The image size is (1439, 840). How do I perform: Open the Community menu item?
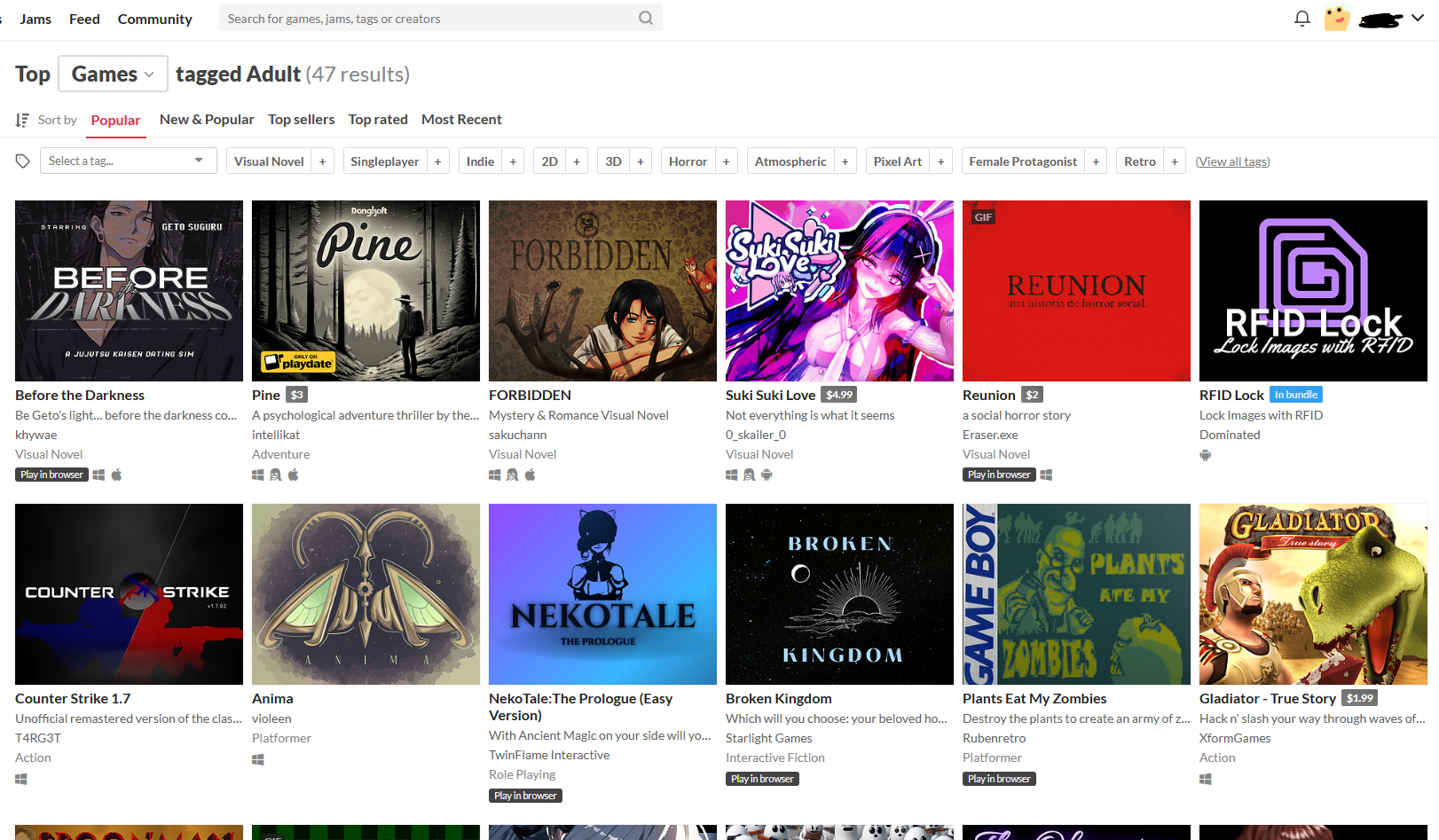[154, 19]
